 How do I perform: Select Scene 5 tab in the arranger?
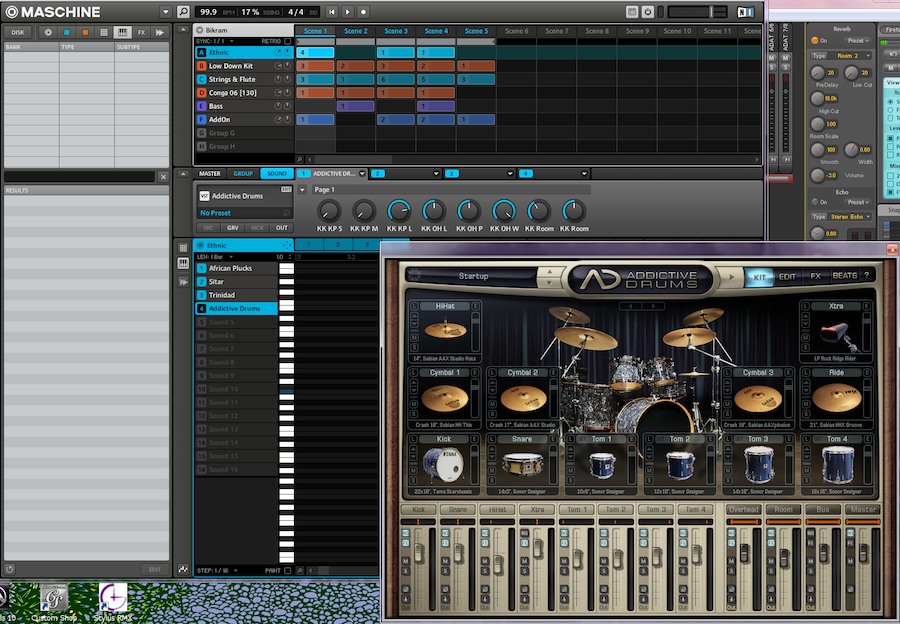(476, 31)
